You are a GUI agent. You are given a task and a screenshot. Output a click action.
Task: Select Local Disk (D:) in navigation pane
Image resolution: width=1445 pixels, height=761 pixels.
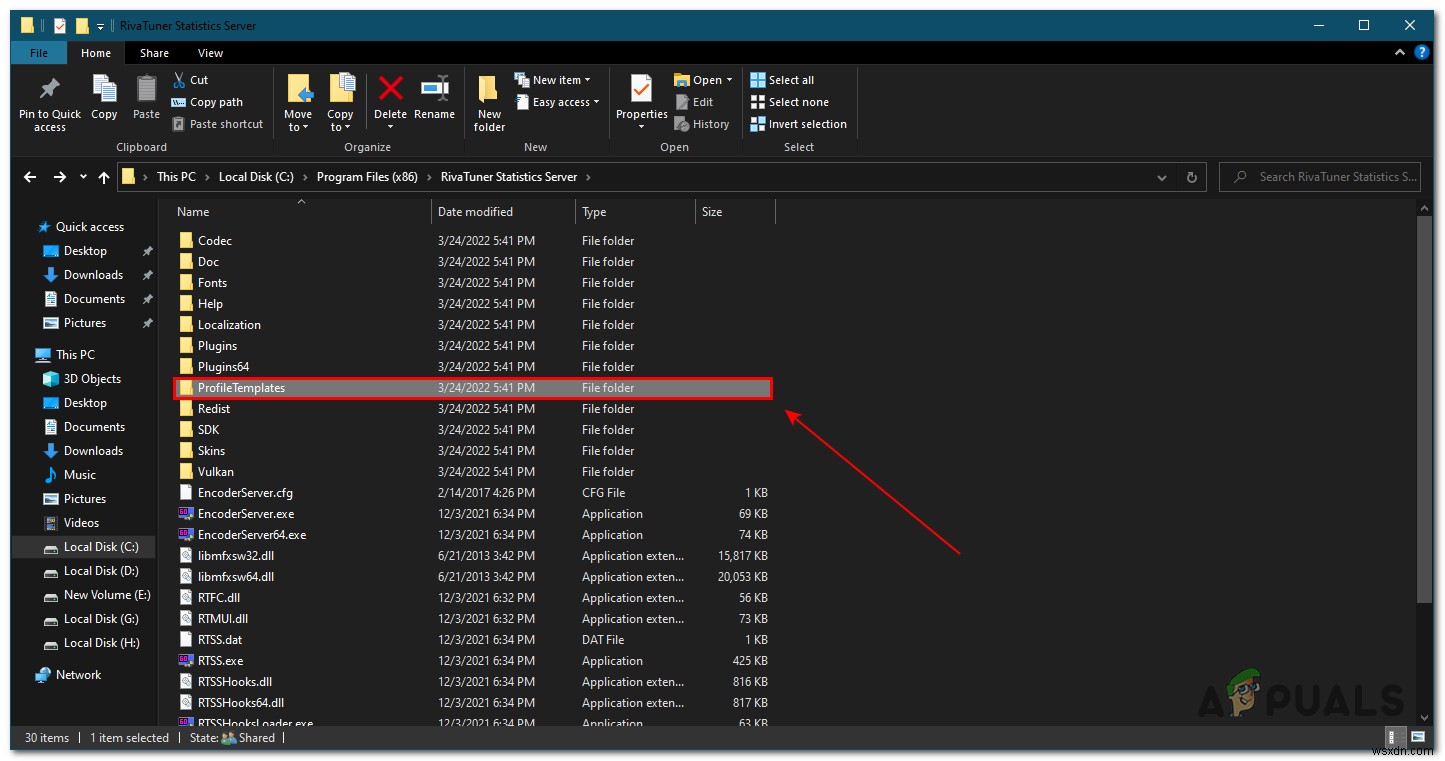coord(100,571)
